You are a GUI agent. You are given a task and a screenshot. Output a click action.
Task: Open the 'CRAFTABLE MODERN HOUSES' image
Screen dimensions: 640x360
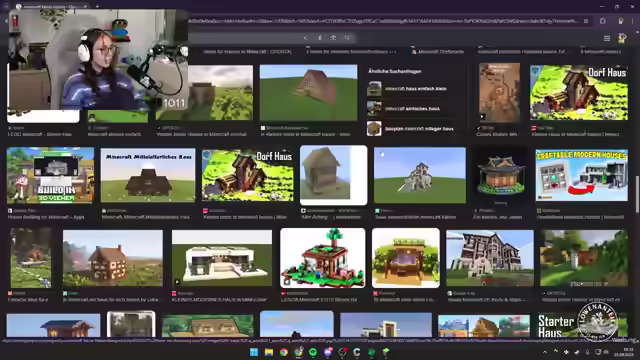tap(582, 175)
